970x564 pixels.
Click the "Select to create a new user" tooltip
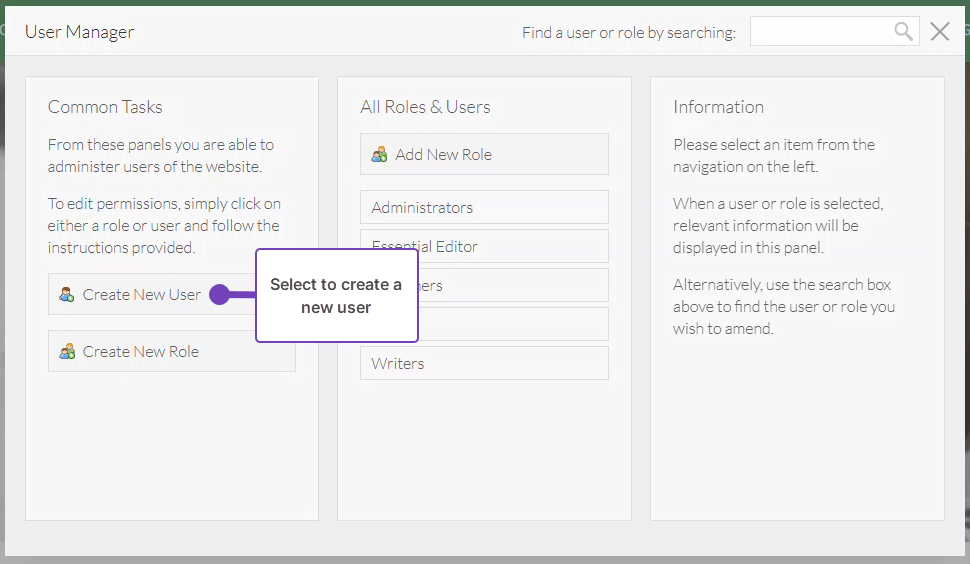(336, 296)
